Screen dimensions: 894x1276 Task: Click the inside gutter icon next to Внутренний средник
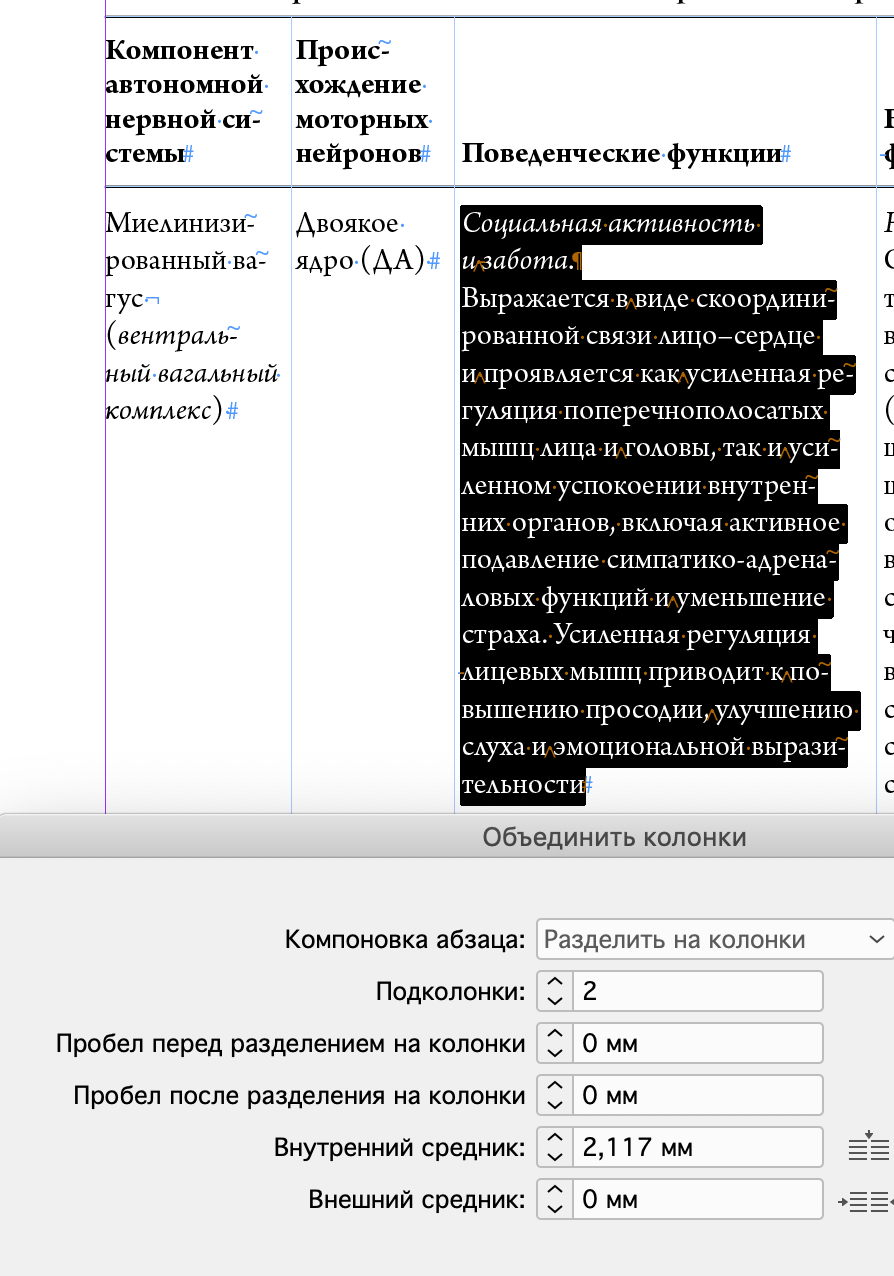point(867,1147)
